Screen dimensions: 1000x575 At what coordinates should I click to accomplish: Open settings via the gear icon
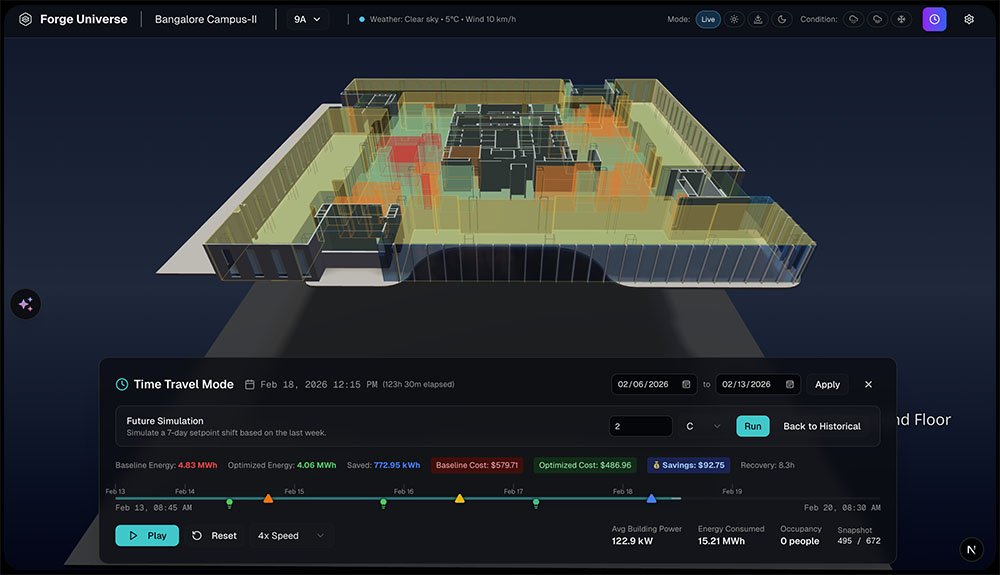968,19
